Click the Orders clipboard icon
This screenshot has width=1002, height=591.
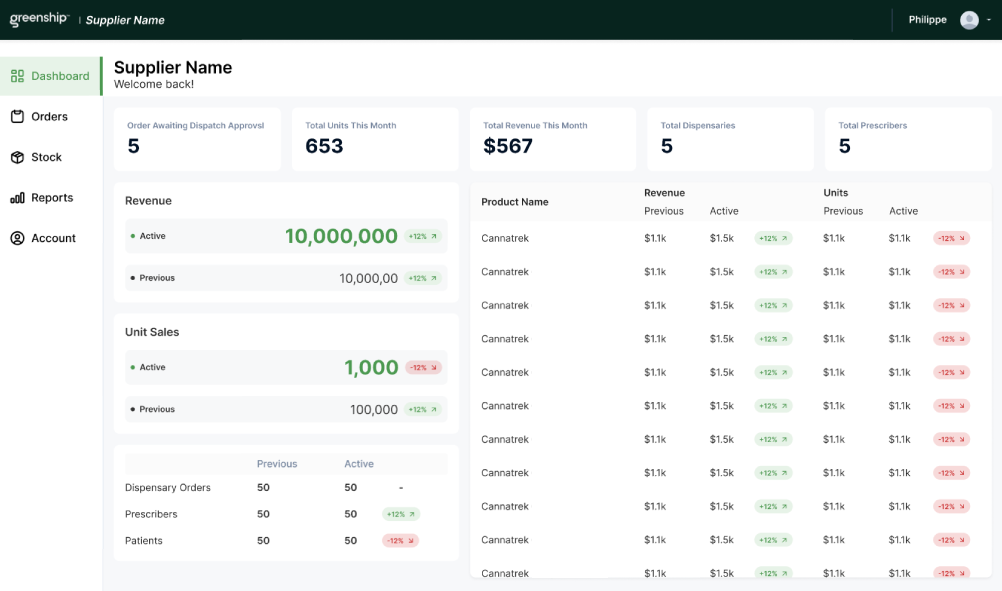pyautogui.click(x=17, y=117)
